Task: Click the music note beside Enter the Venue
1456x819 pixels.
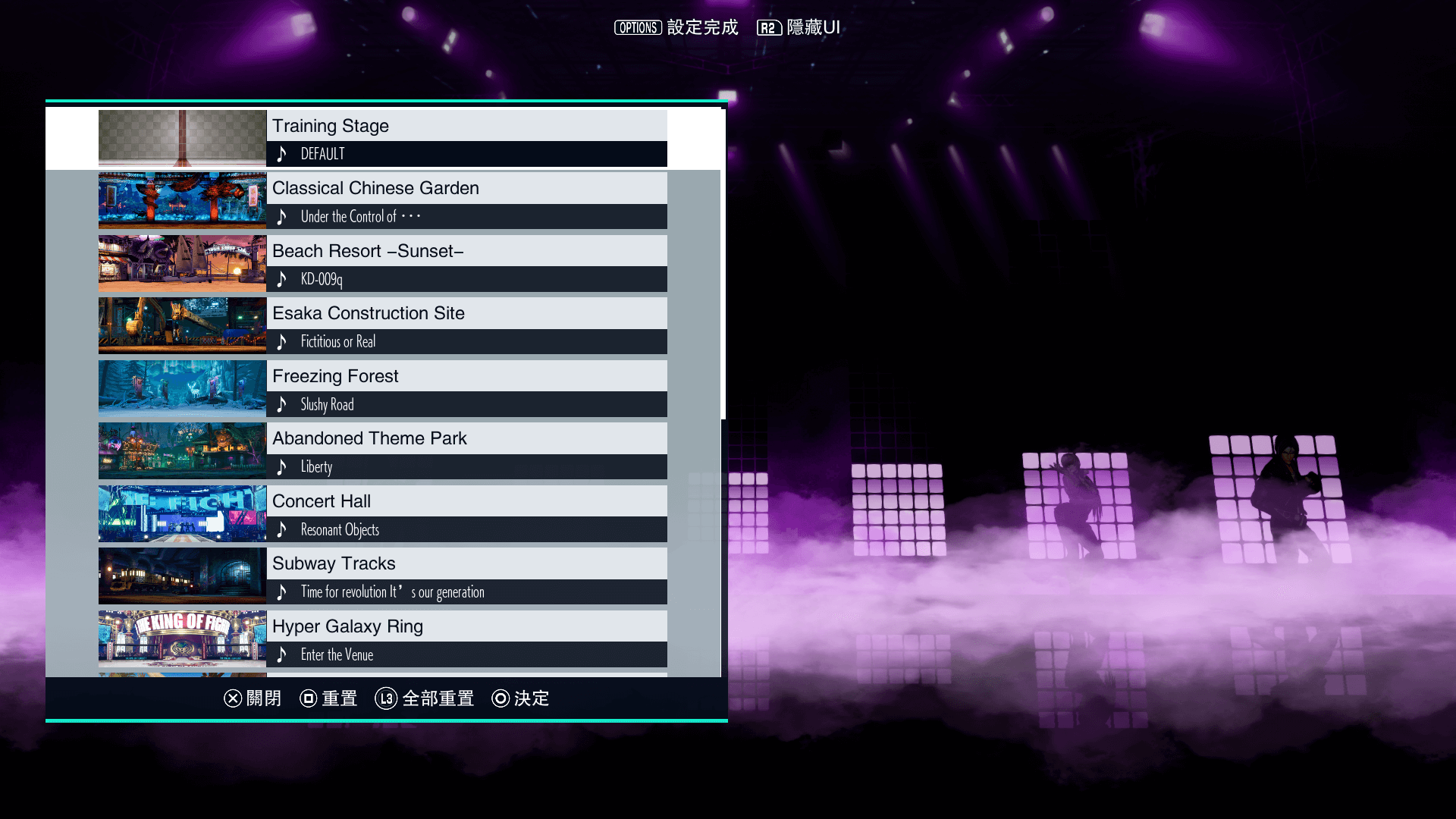Action: 282,654
